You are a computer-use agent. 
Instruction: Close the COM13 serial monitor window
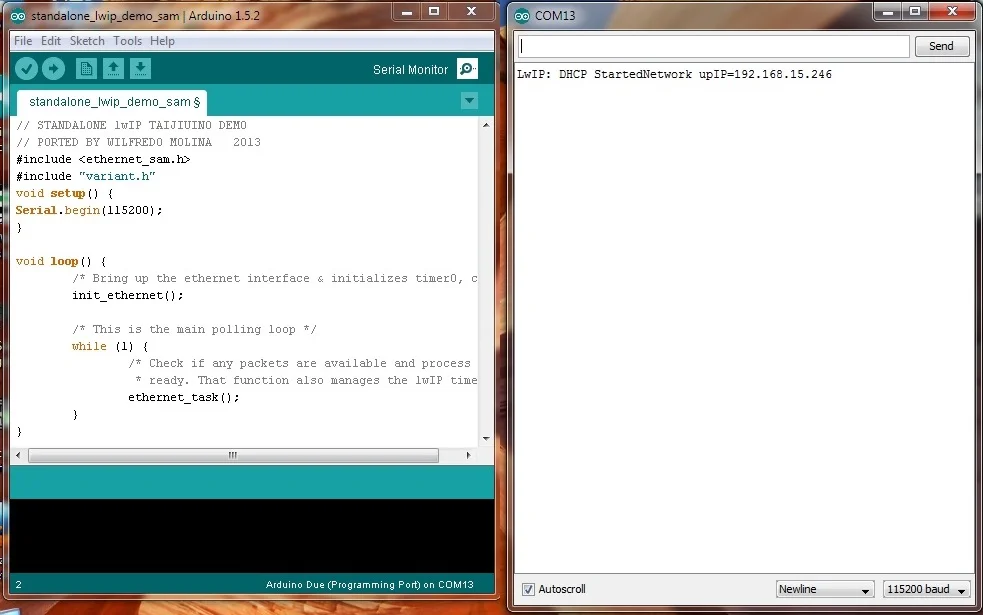click(x=952, y=12)
